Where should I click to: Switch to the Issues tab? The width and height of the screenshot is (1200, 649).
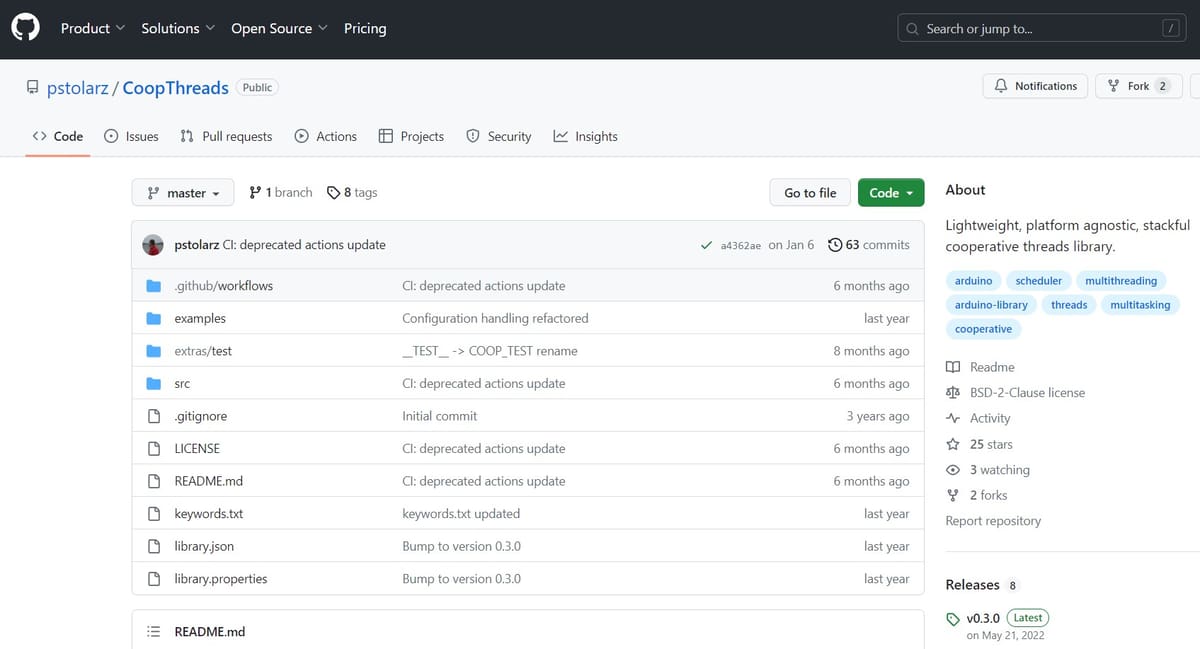coord(131,136)
